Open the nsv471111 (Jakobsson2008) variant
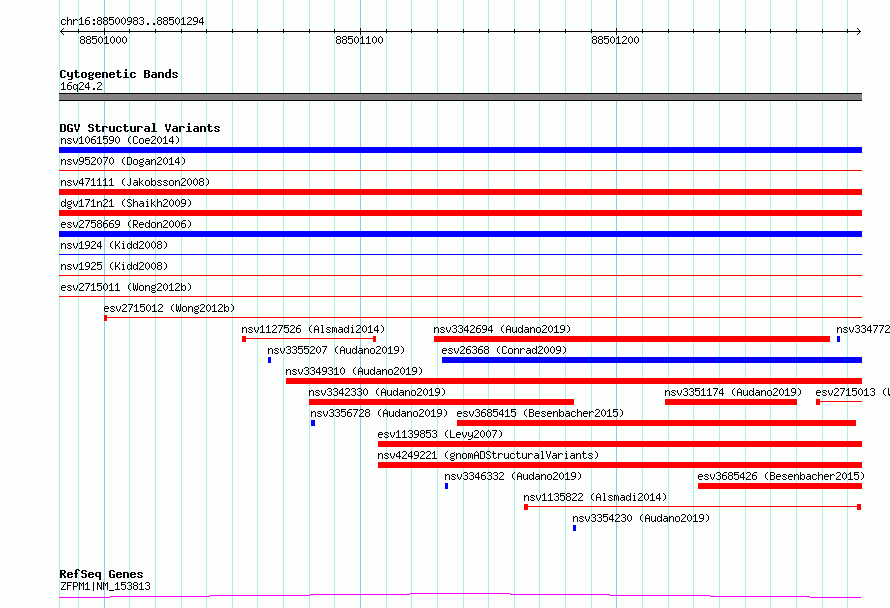Image resolution: width=890 pixels, height=608 pixels. point(135,182)
